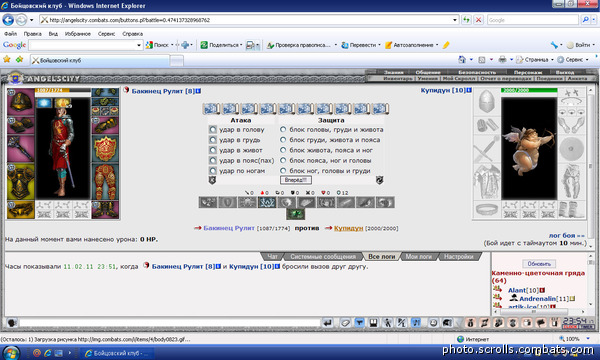Click the helmet item in player equipment
The height and width of the screenshot is (360, 600).
tap(21, 102)
